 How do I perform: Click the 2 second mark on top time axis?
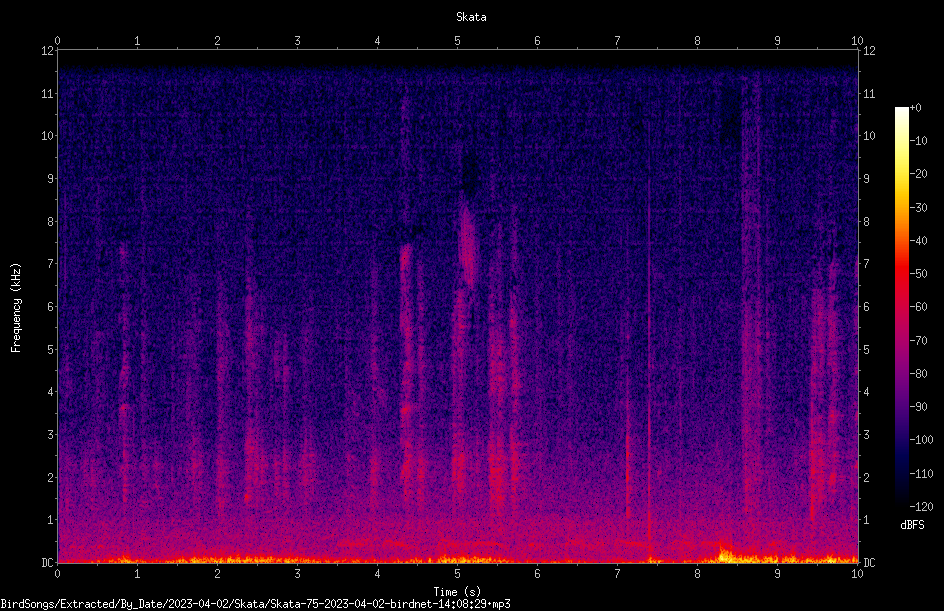coord(217,41)
